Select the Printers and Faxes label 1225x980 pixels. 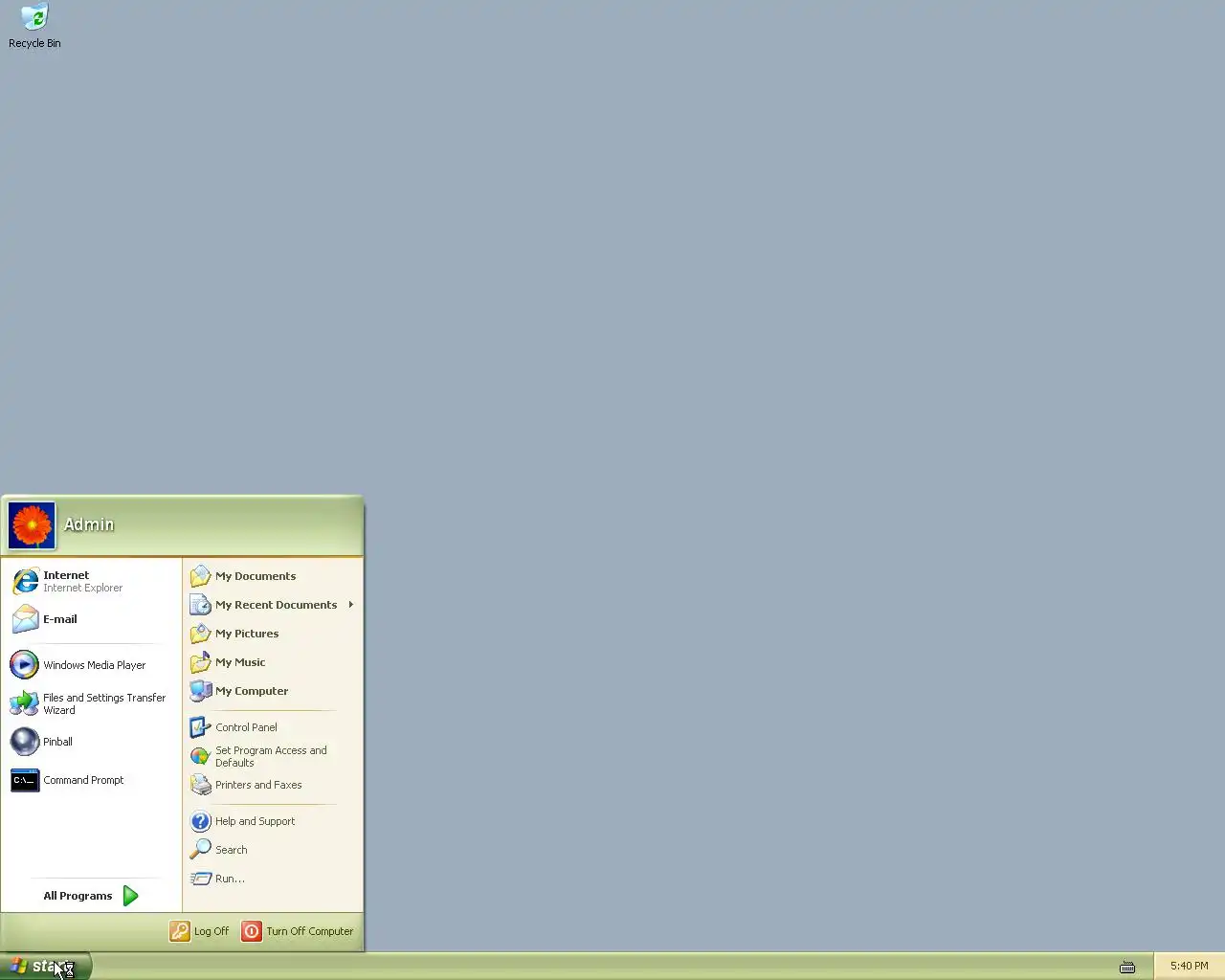[258, 785]
